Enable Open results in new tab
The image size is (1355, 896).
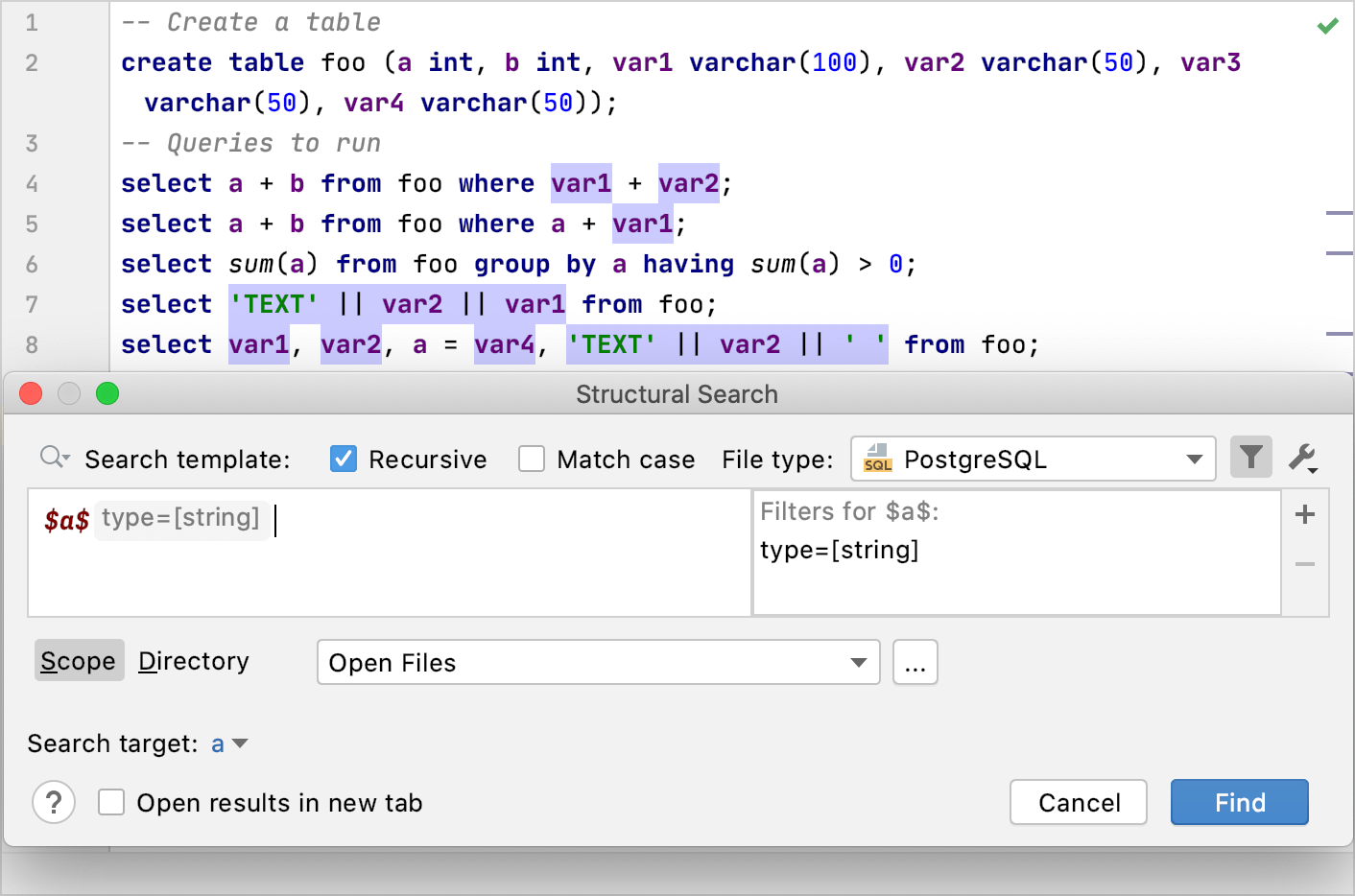(111, 802)
